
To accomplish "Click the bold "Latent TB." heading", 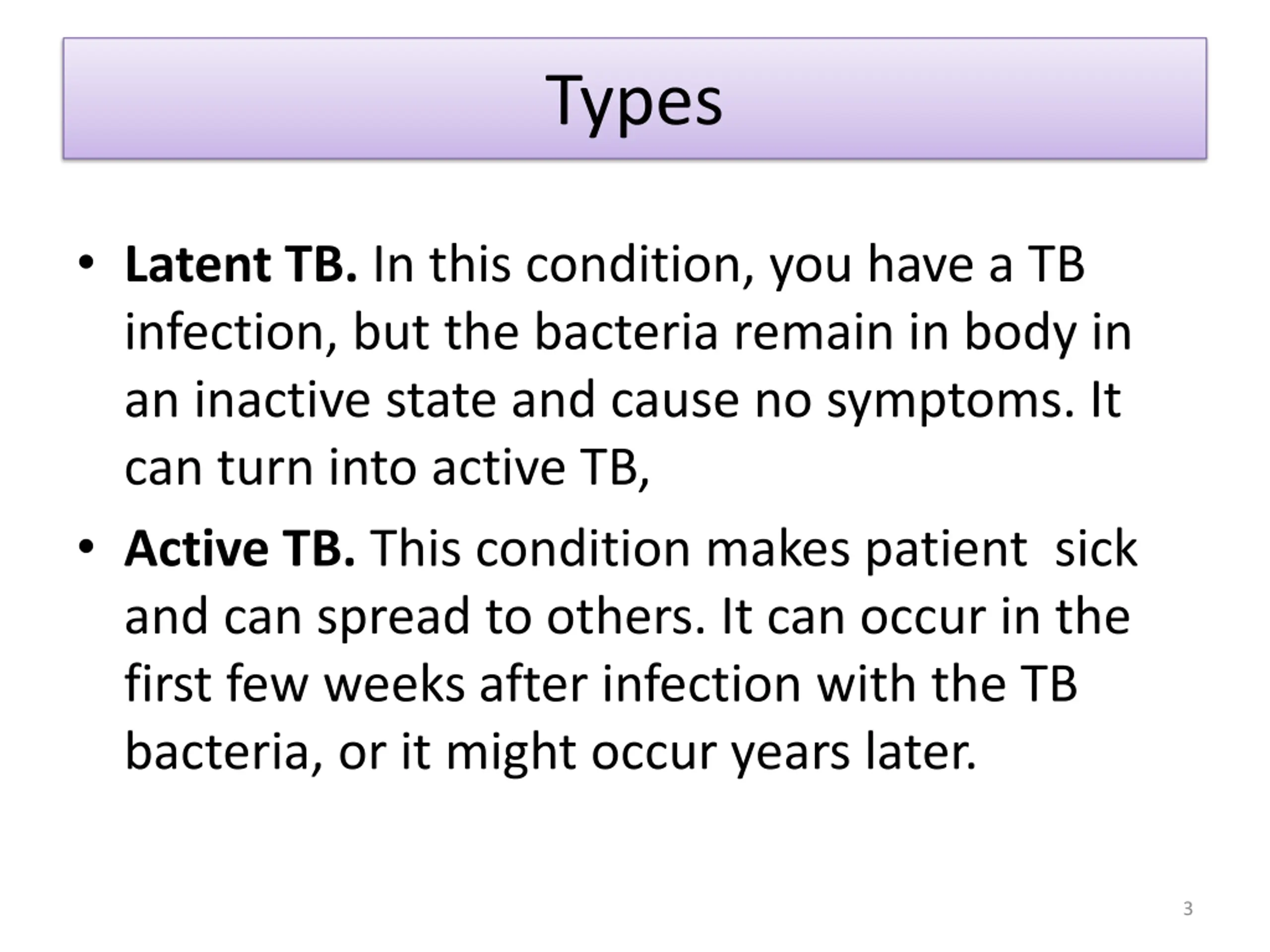I will point(241,265).
